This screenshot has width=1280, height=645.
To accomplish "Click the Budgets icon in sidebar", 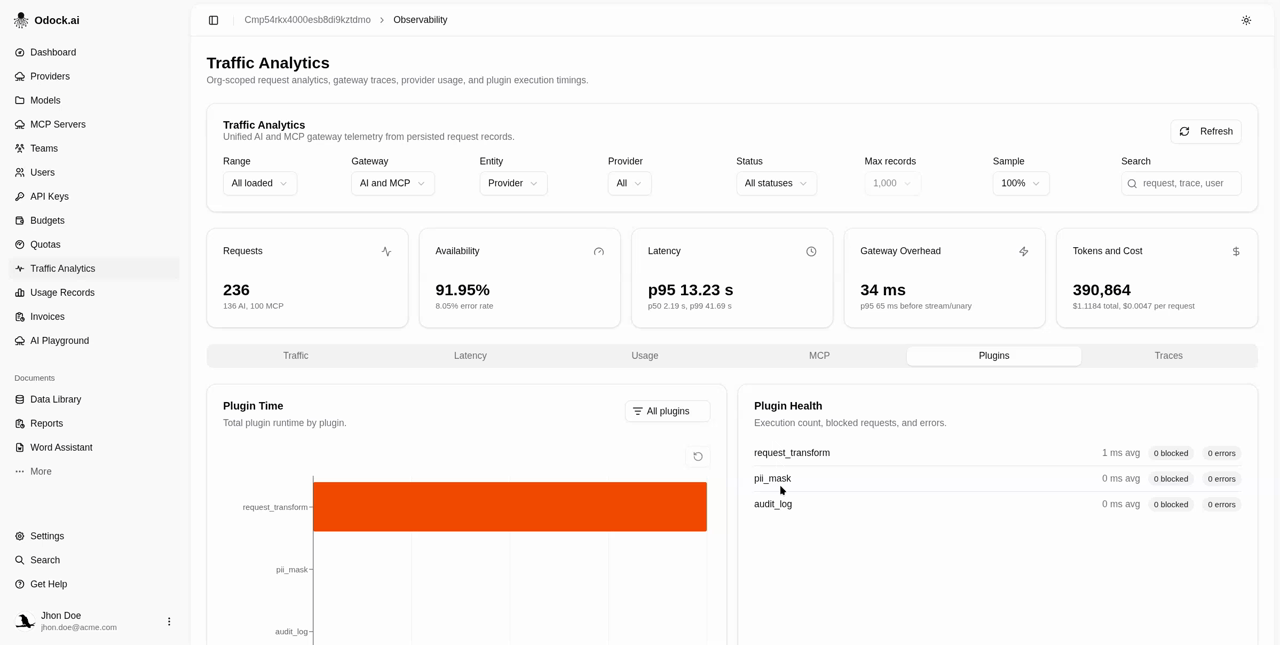I will point(19,220).
